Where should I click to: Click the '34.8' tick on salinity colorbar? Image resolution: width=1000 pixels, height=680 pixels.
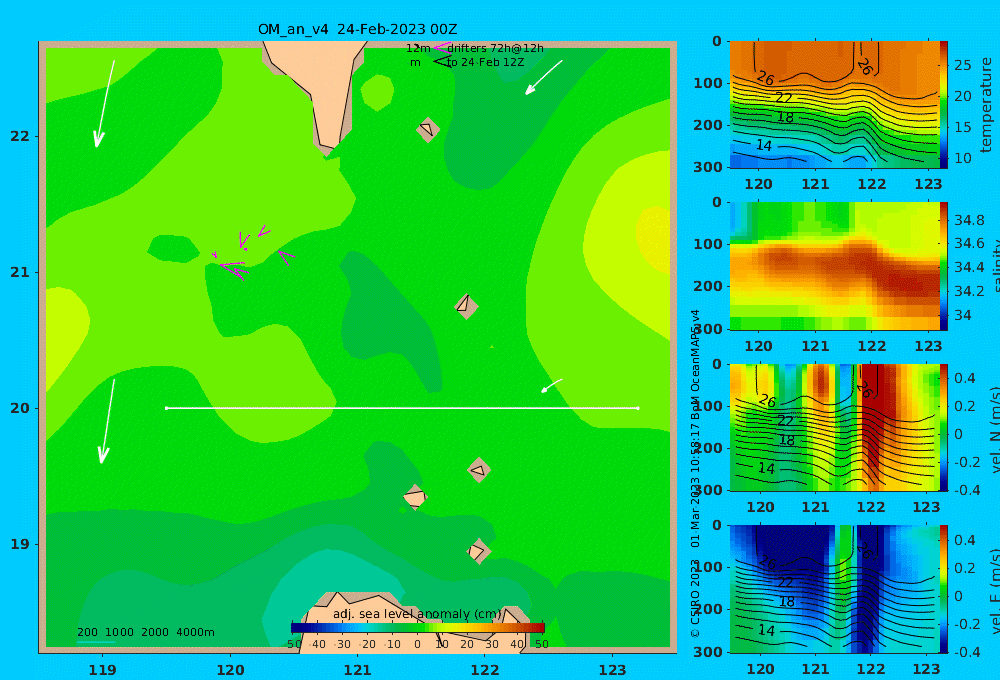pos(969,220)
